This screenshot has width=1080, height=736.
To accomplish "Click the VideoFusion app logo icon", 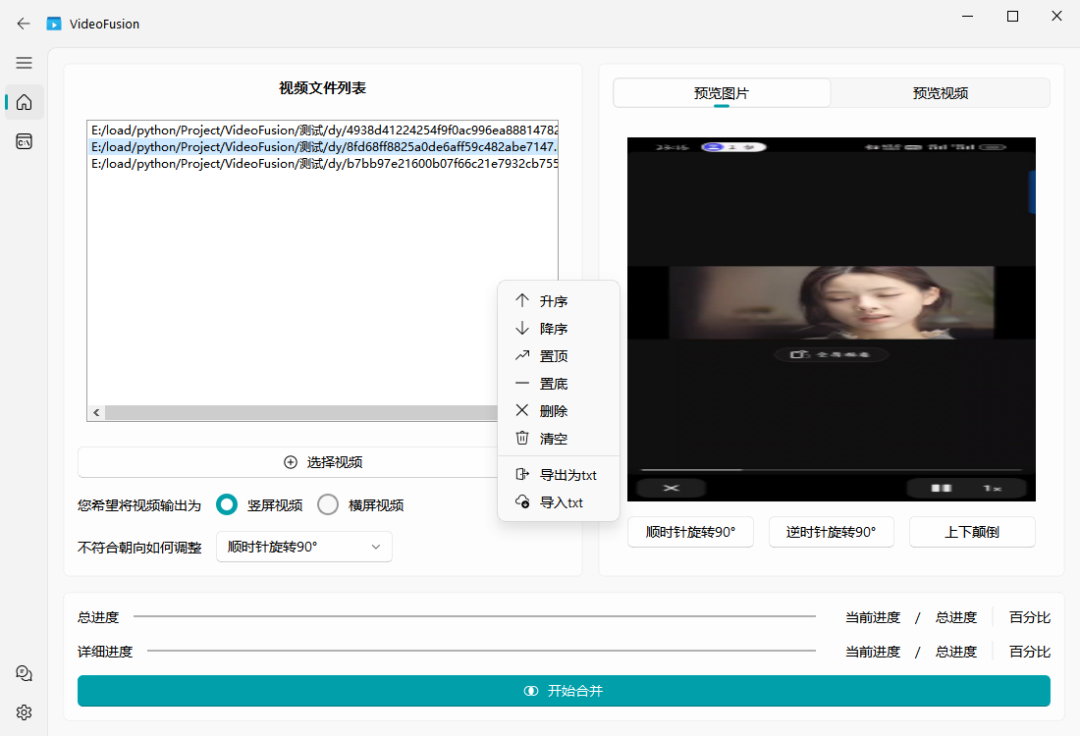I will point(54,23).
